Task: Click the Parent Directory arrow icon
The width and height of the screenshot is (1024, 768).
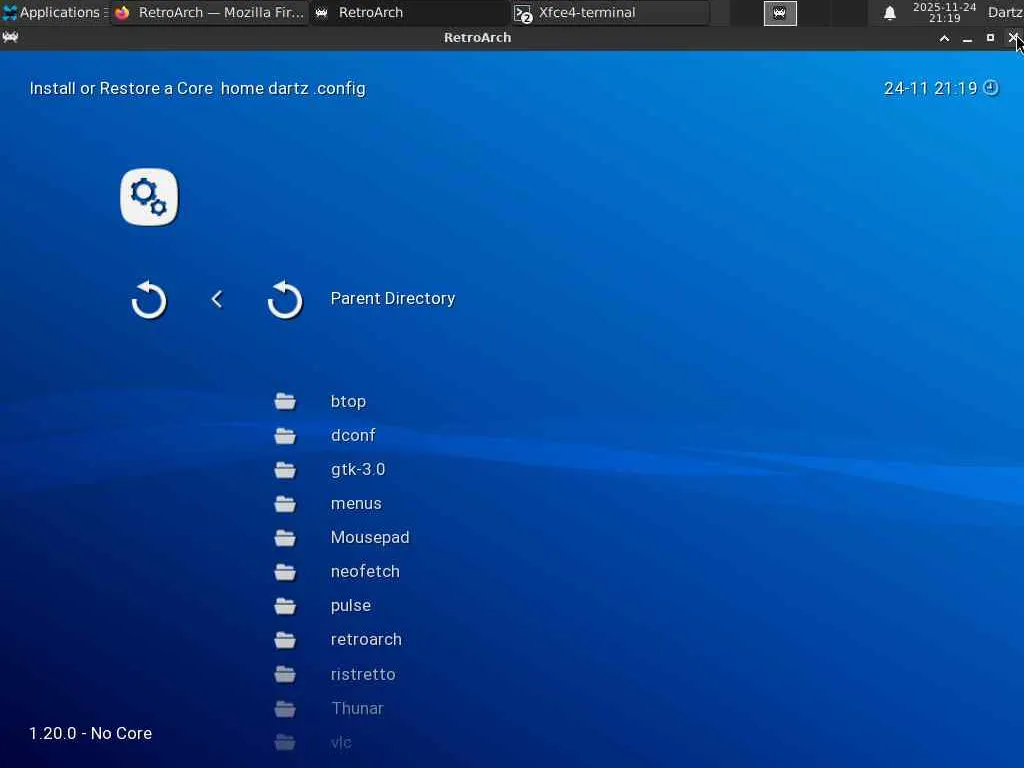Action: [285, 300]
